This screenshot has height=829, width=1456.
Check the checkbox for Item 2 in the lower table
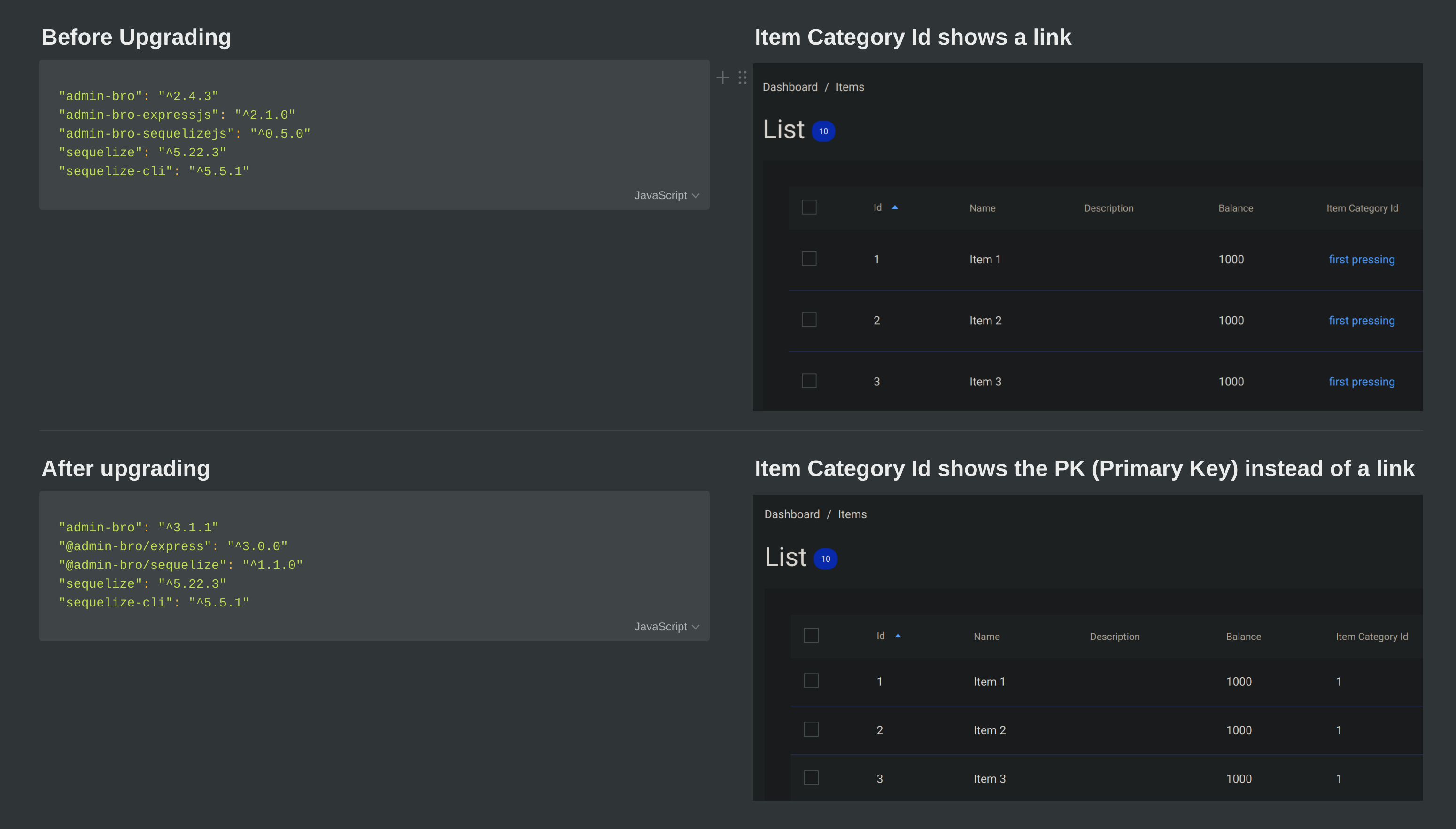pyautogui.click(x=811, y=729)
